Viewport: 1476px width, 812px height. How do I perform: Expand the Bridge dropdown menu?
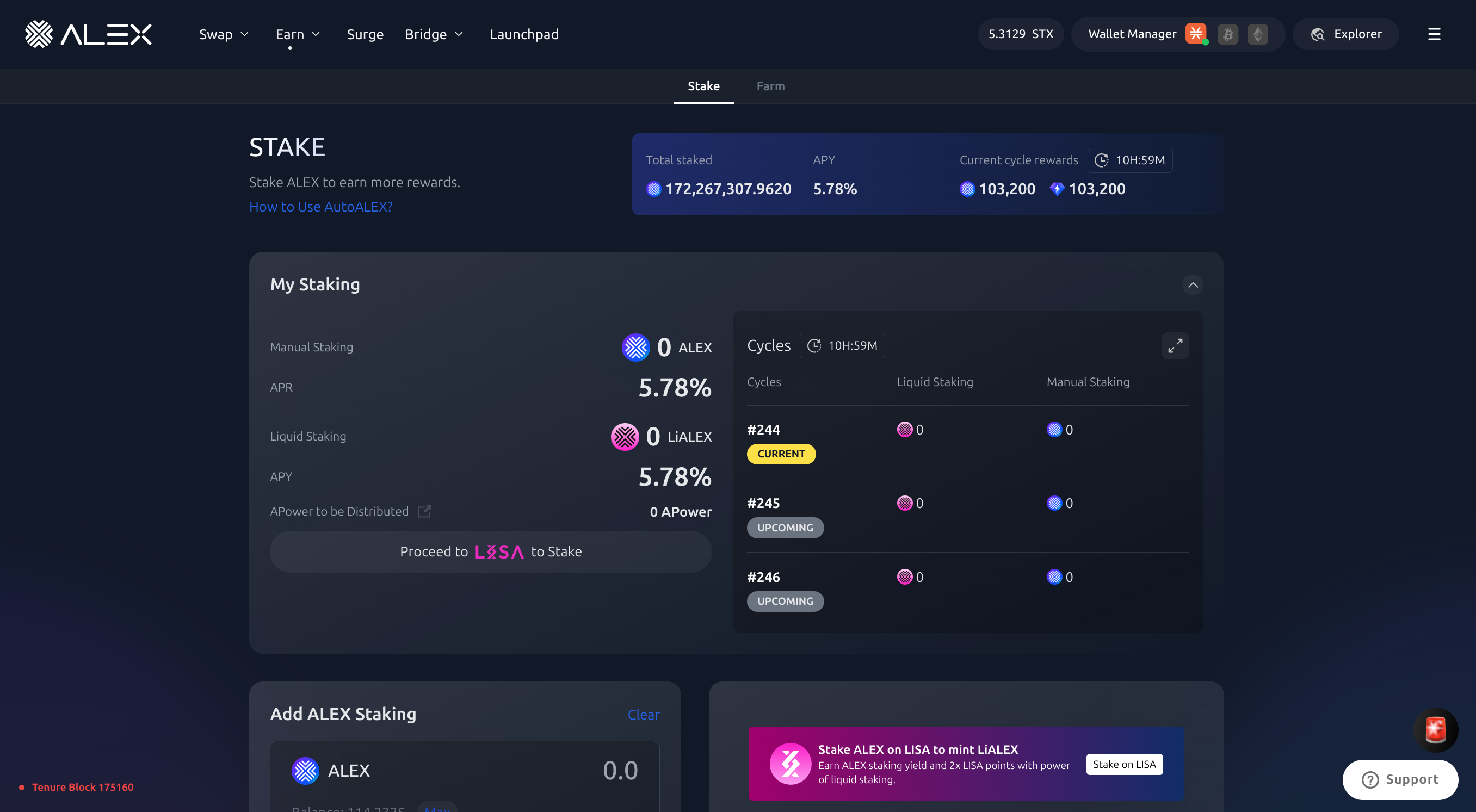pyautogui.click(x=434, y=34)
